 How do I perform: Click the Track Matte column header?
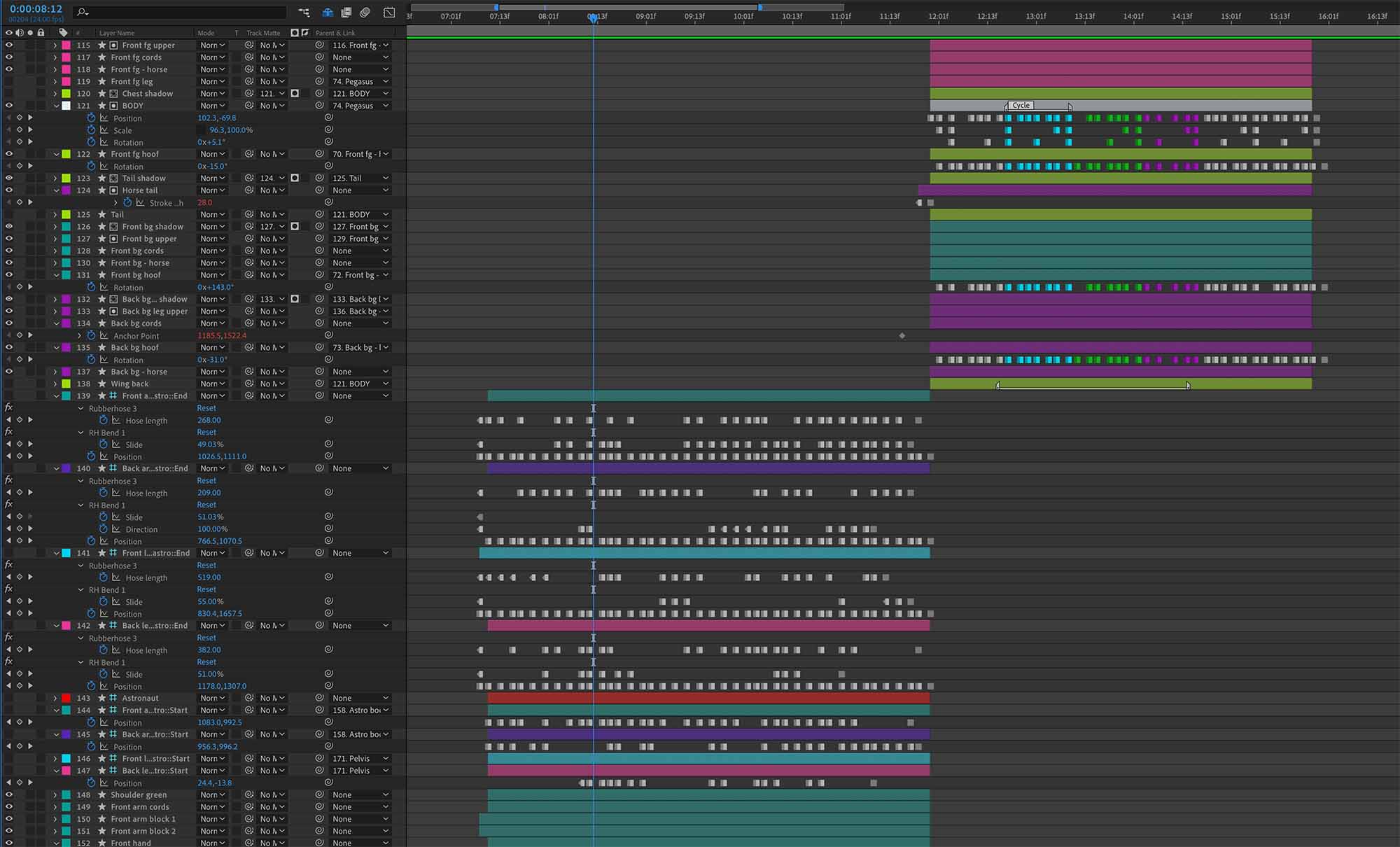[x=263, y=33]
